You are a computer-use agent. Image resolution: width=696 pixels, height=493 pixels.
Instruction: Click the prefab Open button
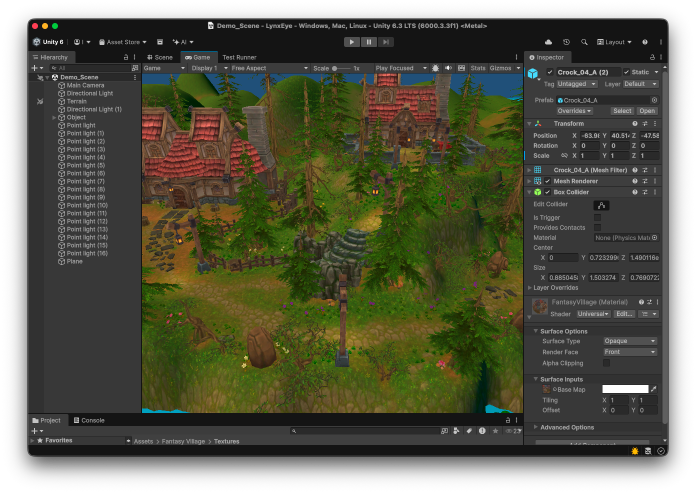point(647,111)
